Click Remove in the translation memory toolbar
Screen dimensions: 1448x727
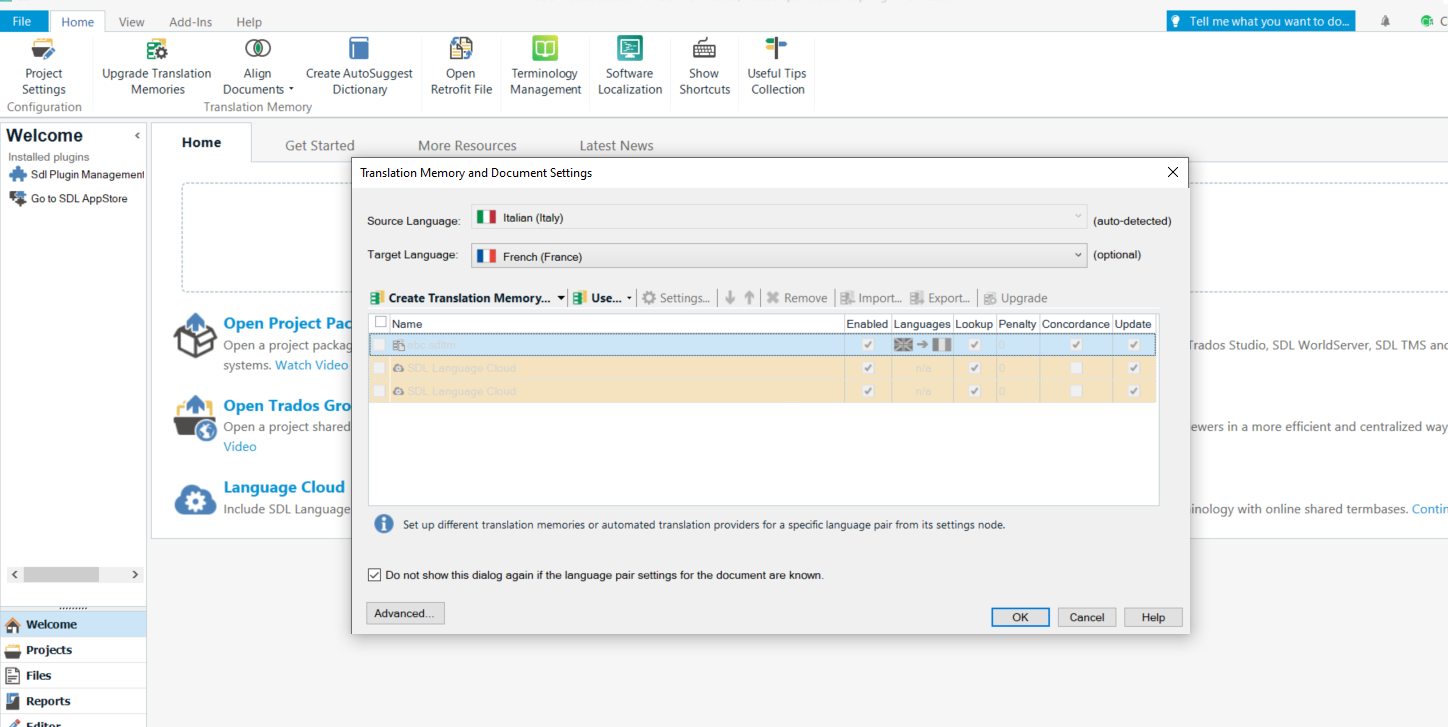click(x=797, y=298)
